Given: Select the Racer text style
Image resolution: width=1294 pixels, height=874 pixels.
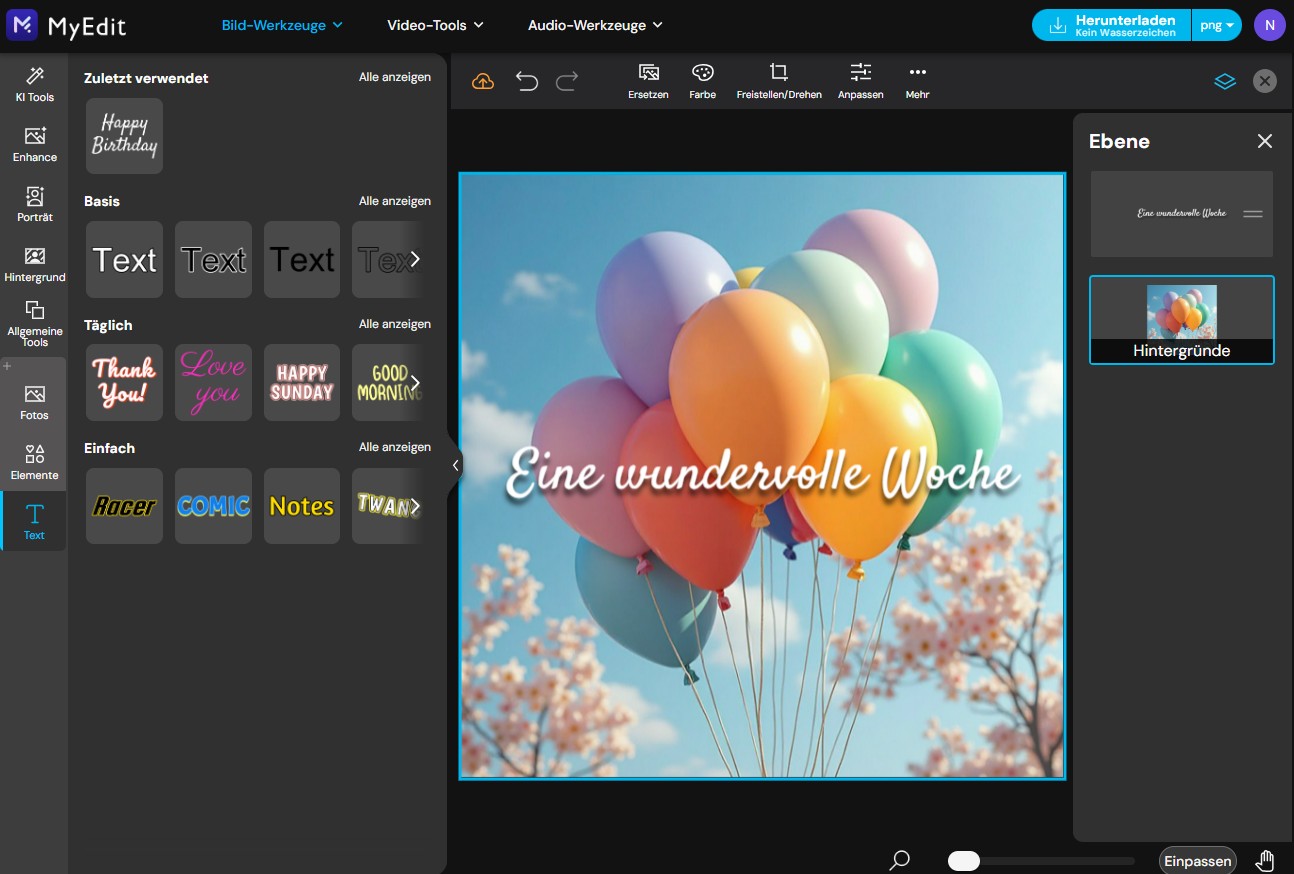Looking at the screenshot, I should click(x=124, y=506).
